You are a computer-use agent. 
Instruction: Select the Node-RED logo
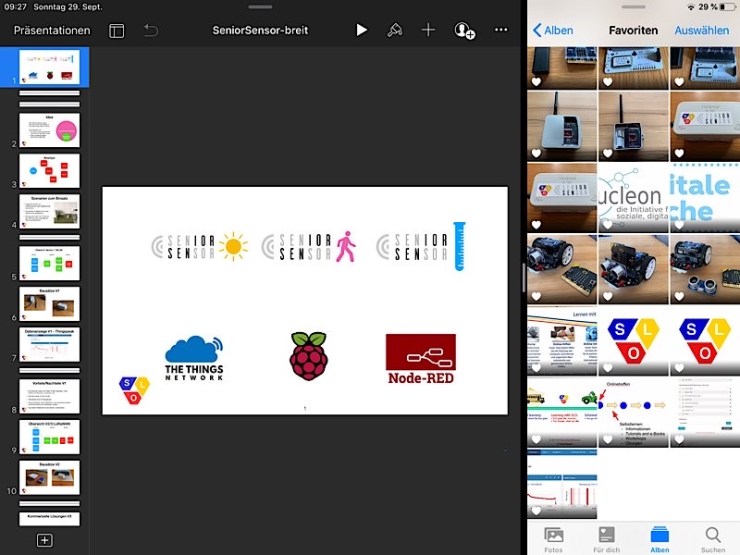pyautogui.click(x=420, y=359)
